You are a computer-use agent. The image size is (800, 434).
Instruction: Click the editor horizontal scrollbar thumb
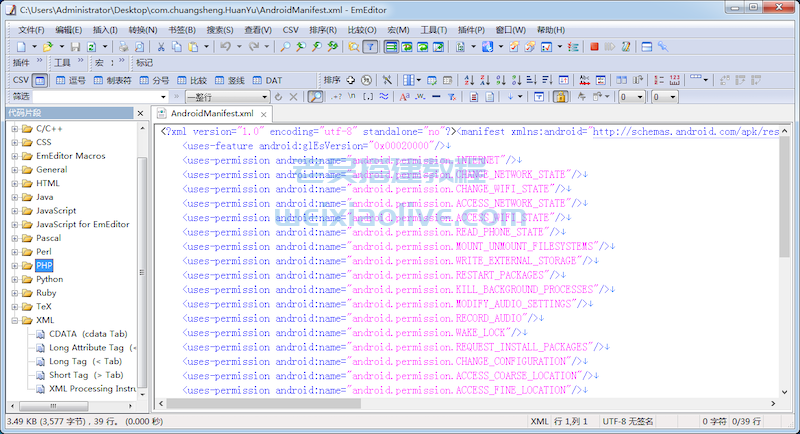263,403
